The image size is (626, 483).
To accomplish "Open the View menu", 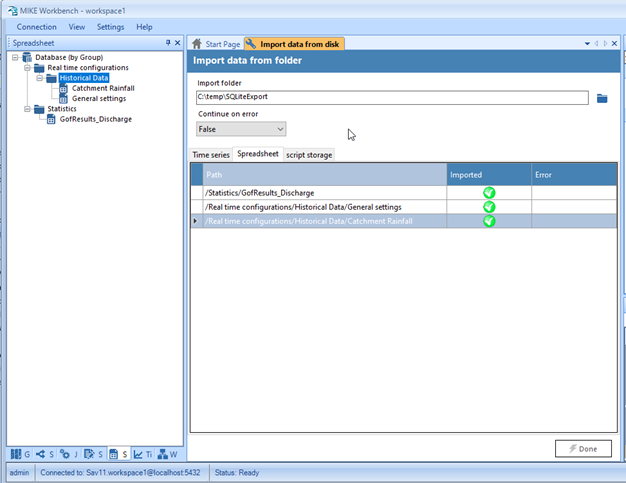I will (77, 27).
